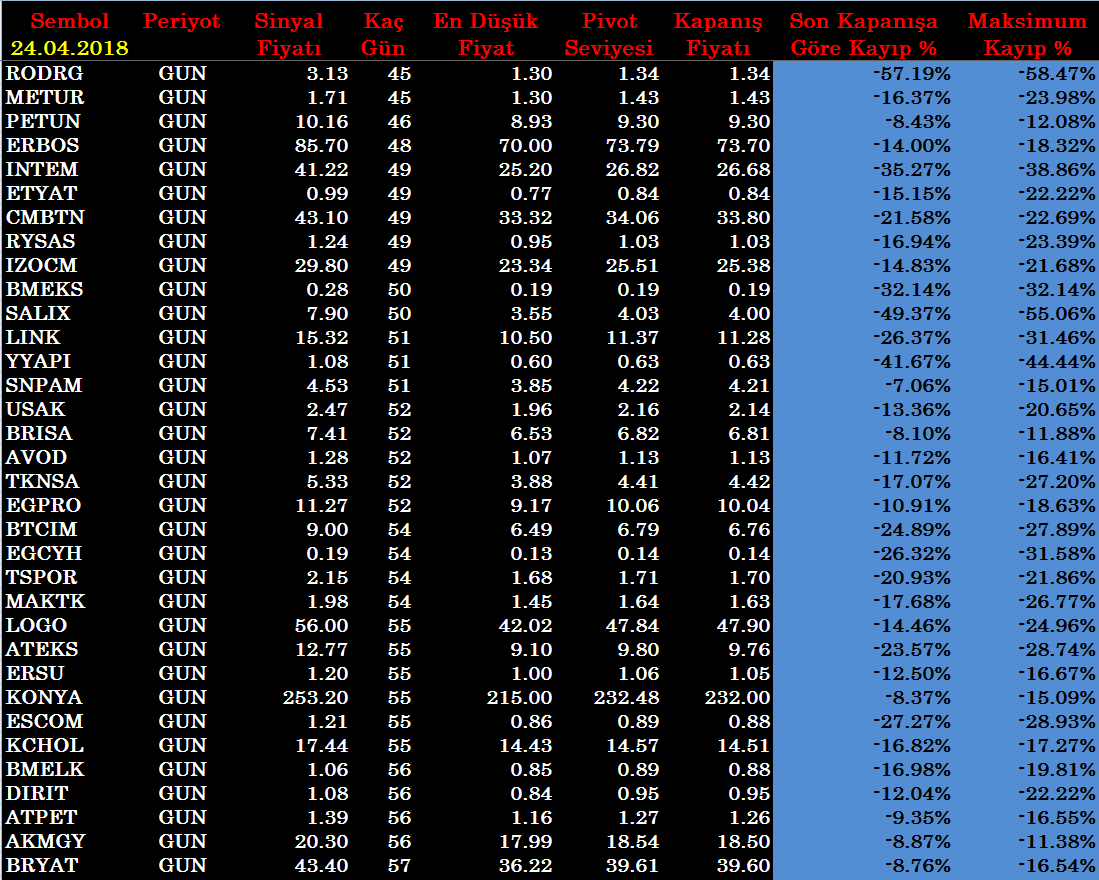Click YYAPI maximum loss -44.44%
The image size is (1099, 880).
(1057, 362)
